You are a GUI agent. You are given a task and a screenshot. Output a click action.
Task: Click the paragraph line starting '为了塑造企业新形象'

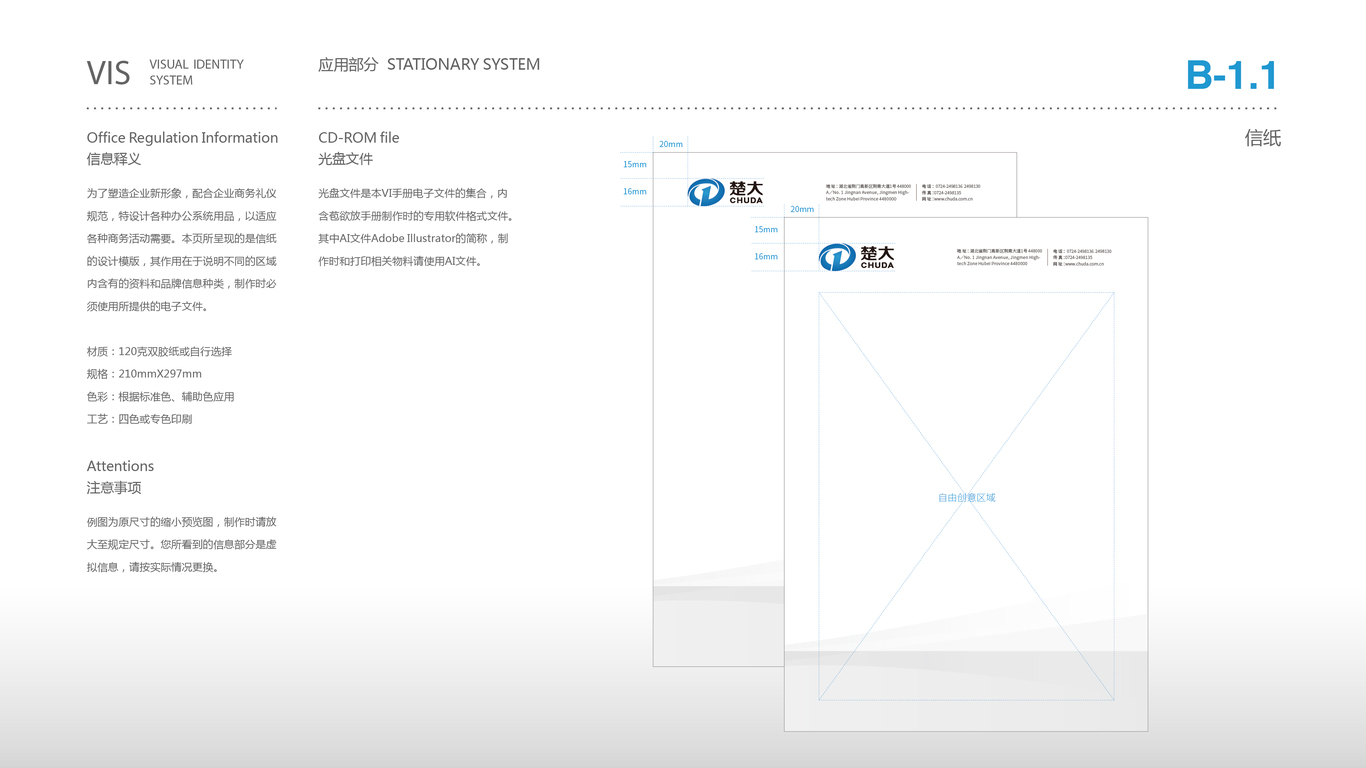[182, 193]
